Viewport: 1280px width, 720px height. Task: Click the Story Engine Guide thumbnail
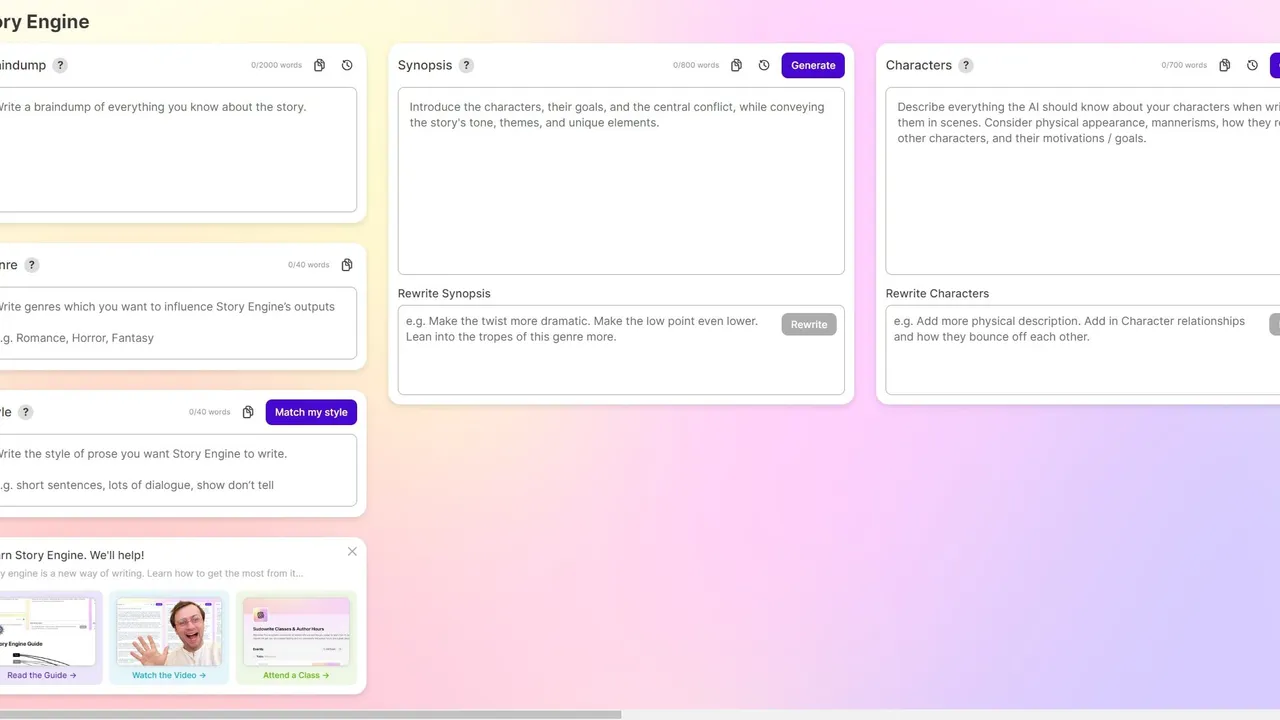tap(46, 631)
